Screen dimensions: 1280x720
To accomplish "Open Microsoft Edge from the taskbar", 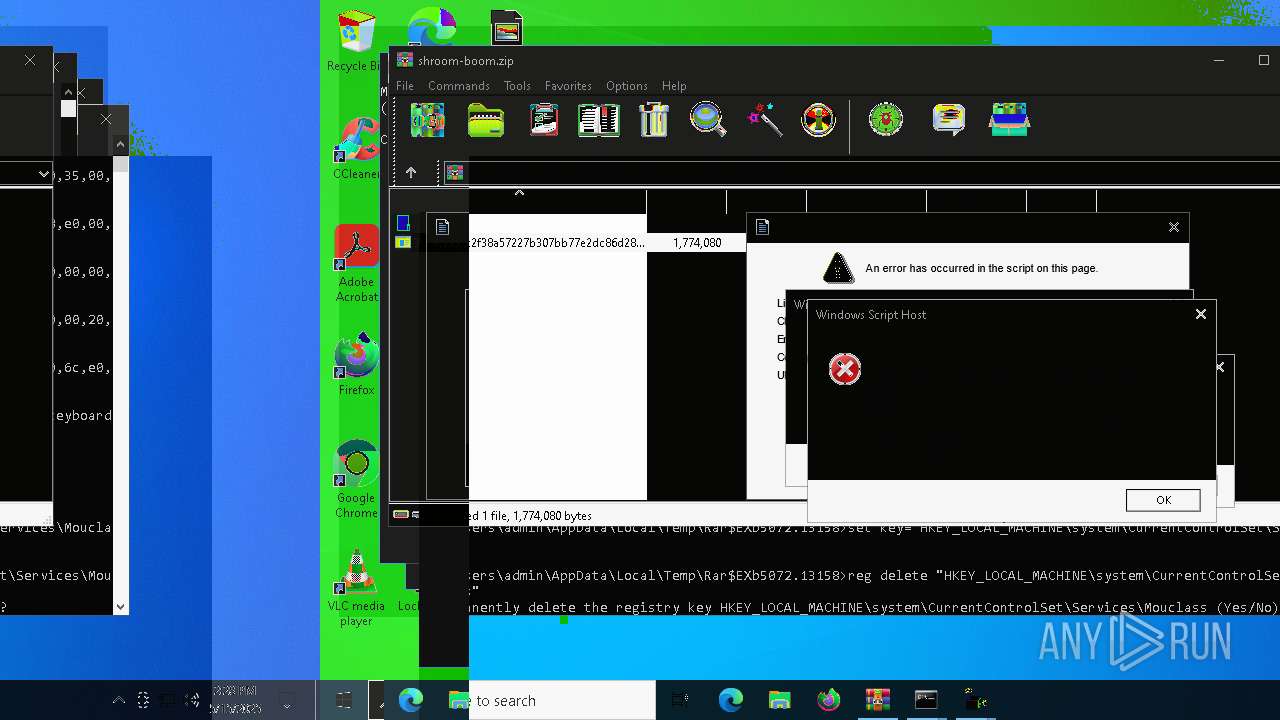I will point(731,701).
